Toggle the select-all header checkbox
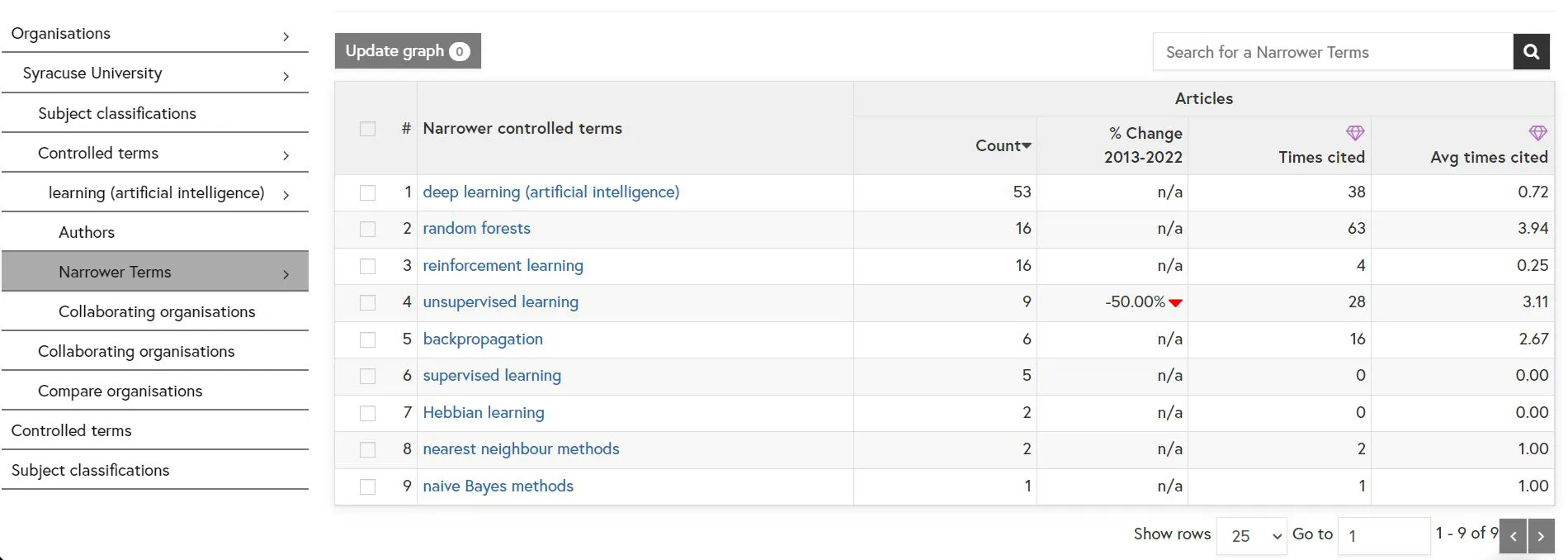Viewport: 1568px width, 560px height. 368,129
